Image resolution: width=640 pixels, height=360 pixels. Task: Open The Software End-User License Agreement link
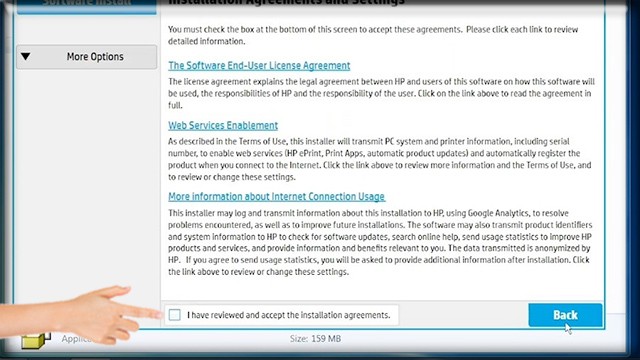259,66
